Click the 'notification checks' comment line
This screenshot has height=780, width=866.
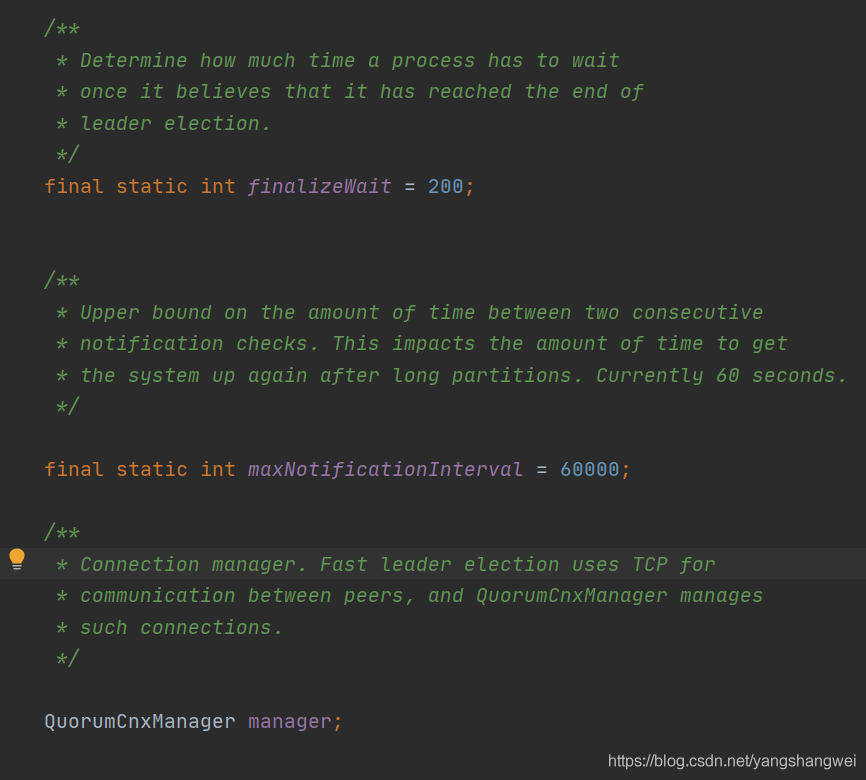click(x=433, y=343)
